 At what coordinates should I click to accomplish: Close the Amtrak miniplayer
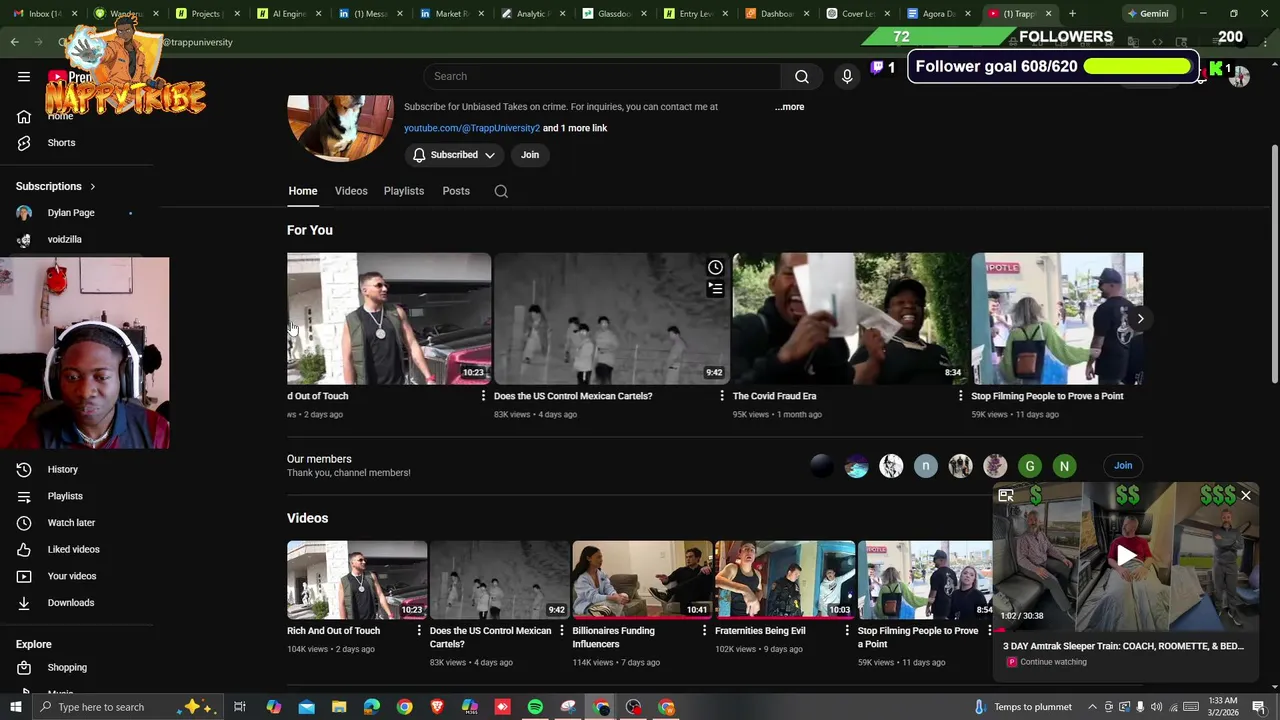click(1246, 495)
